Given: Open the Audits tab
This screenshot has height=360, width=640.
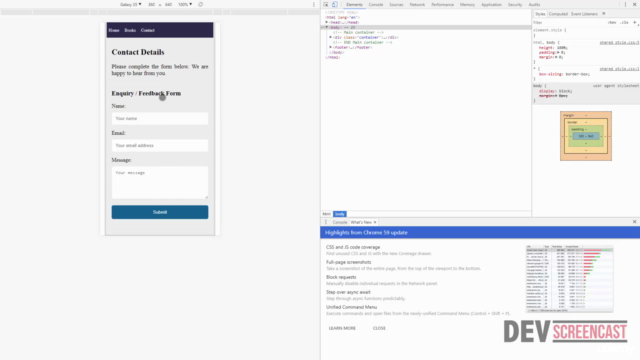Looking at the screenshot, I should pos(534,4).
